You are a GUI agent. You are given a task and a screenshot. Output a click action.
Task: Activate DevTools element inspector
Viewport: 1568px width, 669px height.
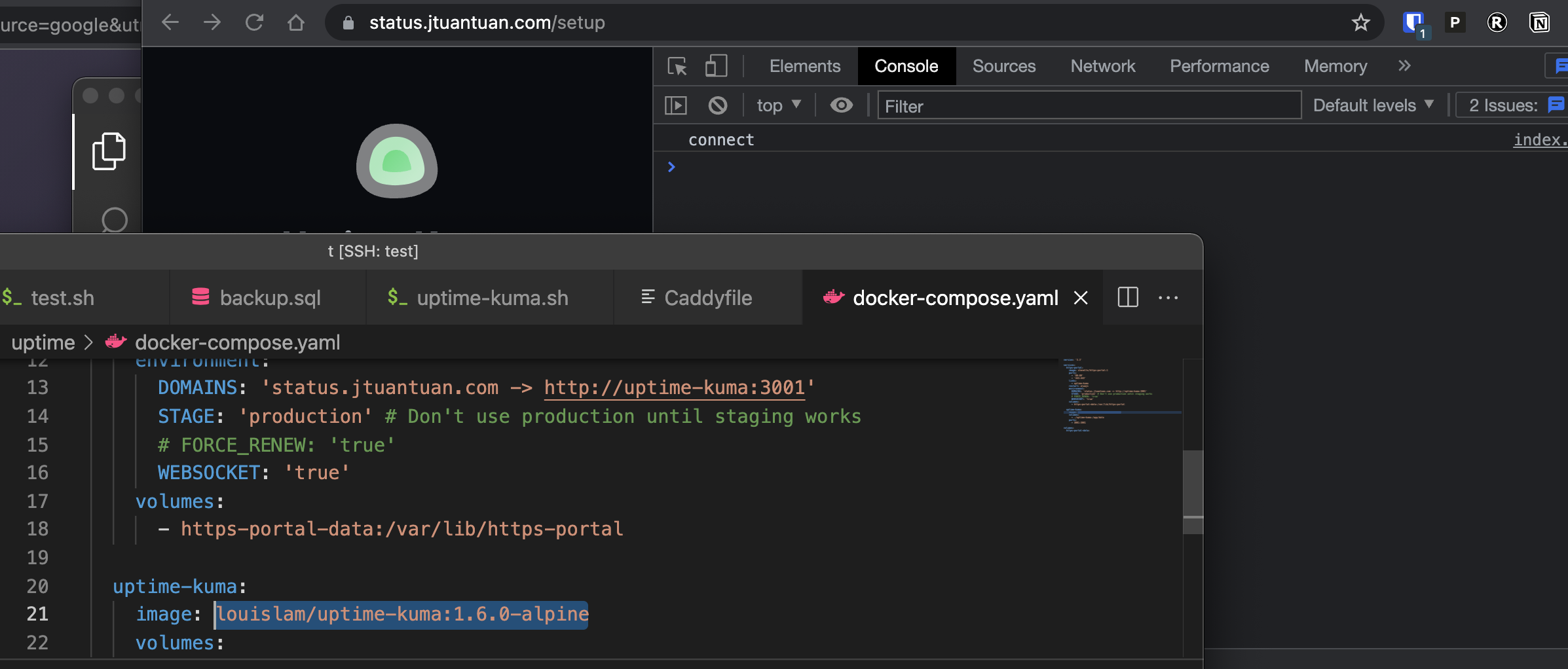tap(677, 66)
